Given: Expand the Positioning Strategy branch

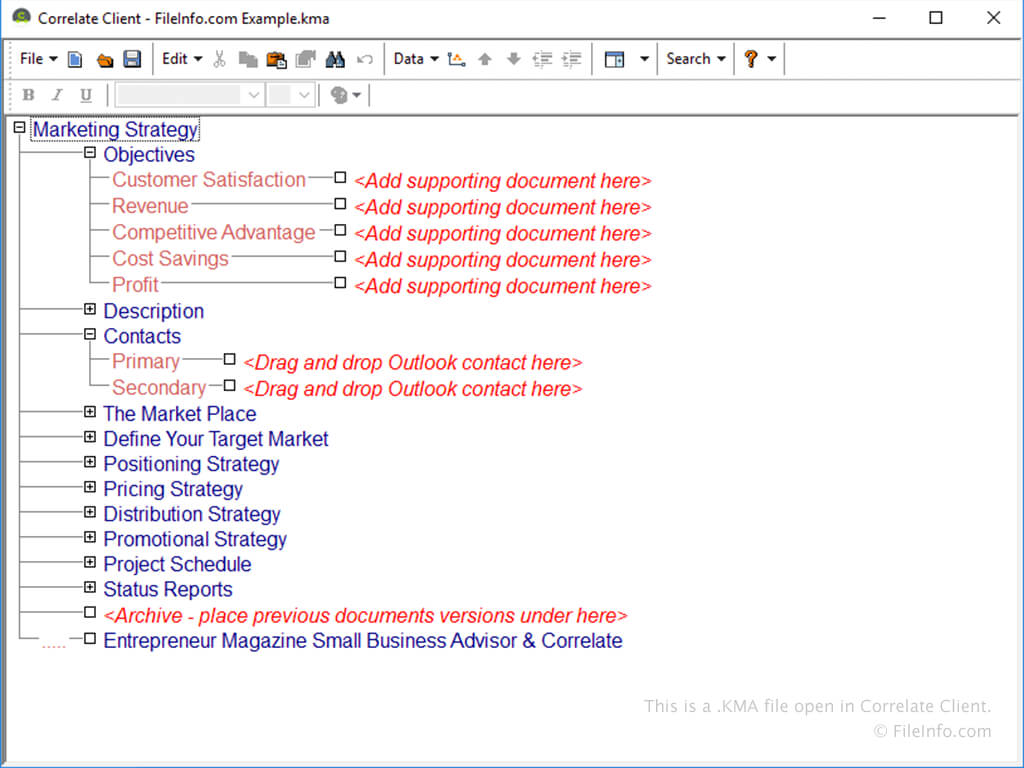Looking at the screenshot, I should pos(90,462).
